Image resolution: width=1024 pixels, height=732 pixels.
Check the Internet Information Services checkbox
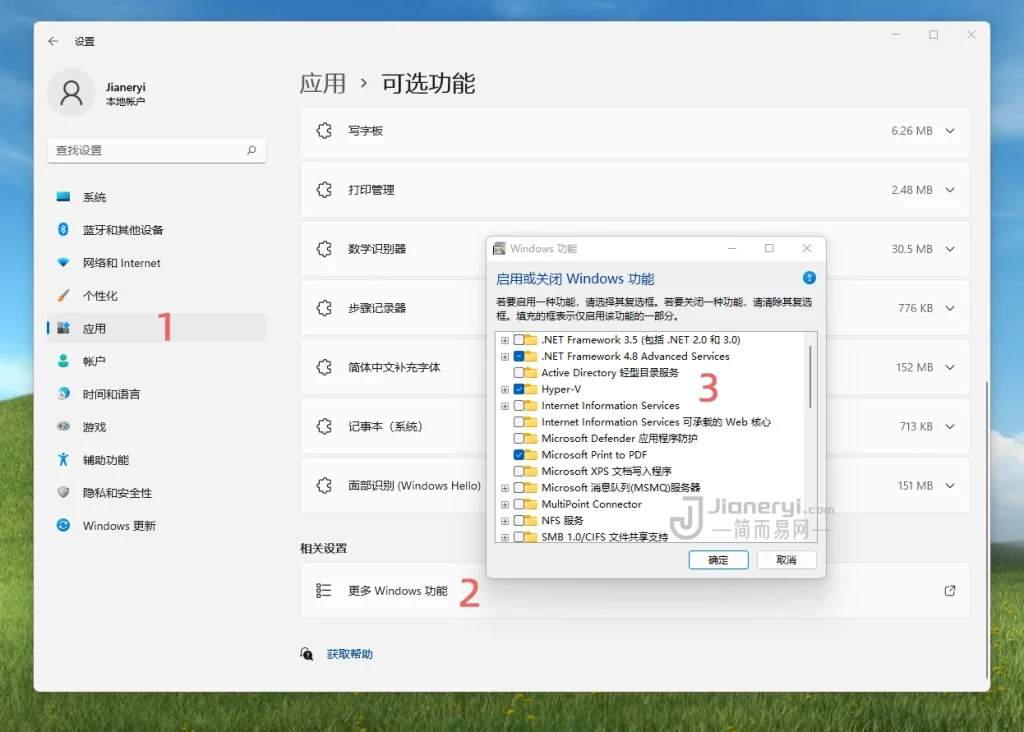(519, 406)
